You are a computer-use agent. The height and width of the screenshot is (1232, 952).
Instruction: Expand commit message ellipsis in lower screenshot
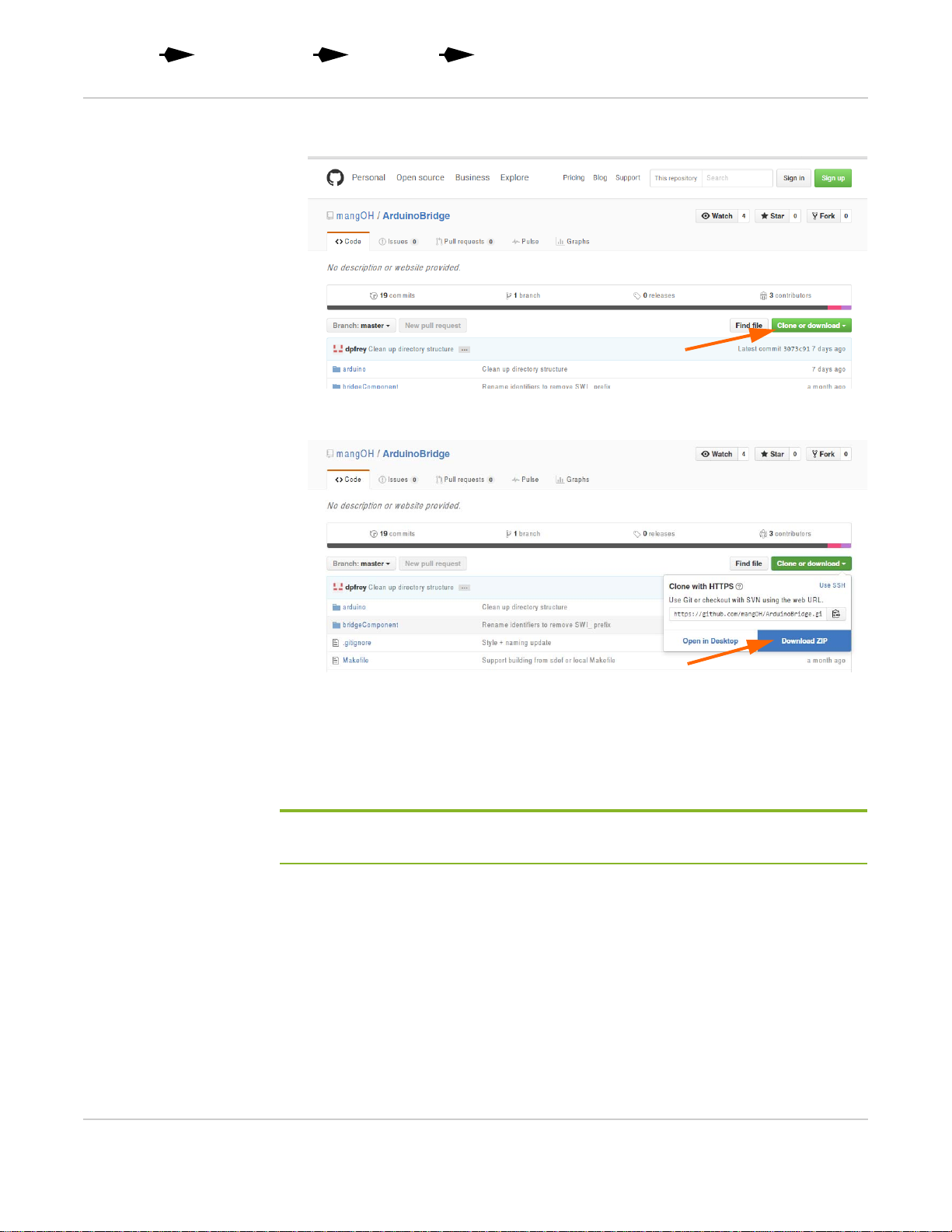(x=464, y=588)
